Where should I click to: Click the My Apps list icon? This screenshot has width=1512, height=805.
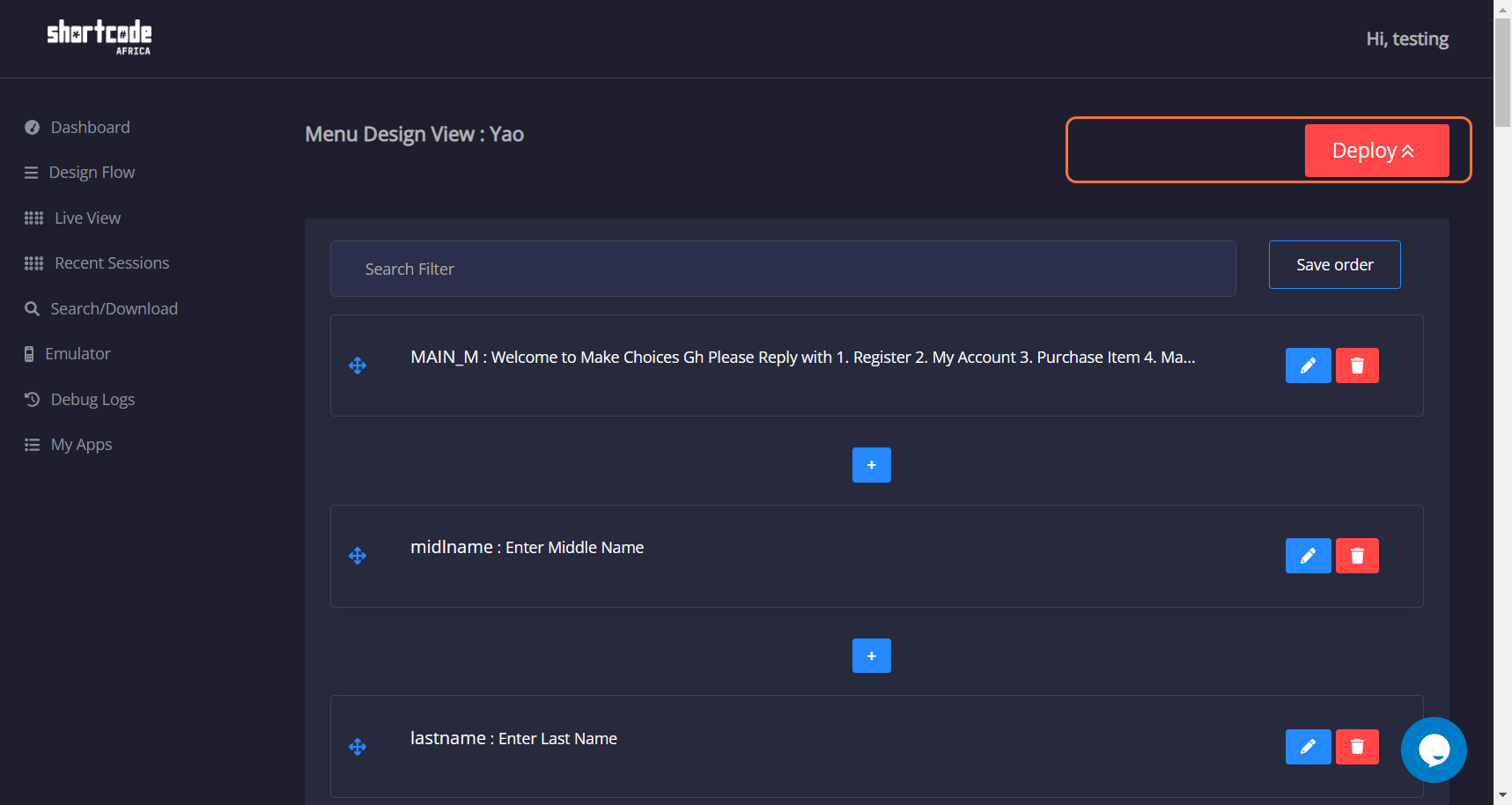click(32, 445)
